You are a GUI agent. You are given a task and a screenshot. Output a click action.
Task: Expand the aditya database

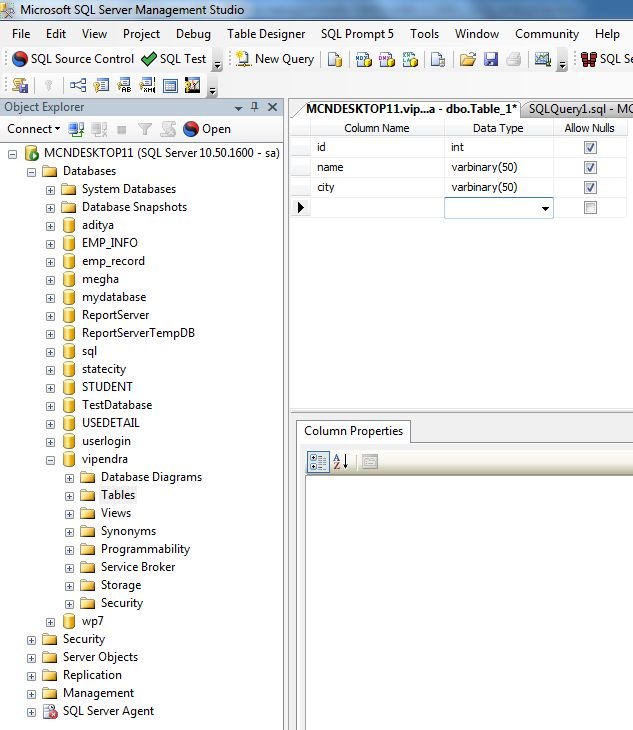[x=50, y=226]
